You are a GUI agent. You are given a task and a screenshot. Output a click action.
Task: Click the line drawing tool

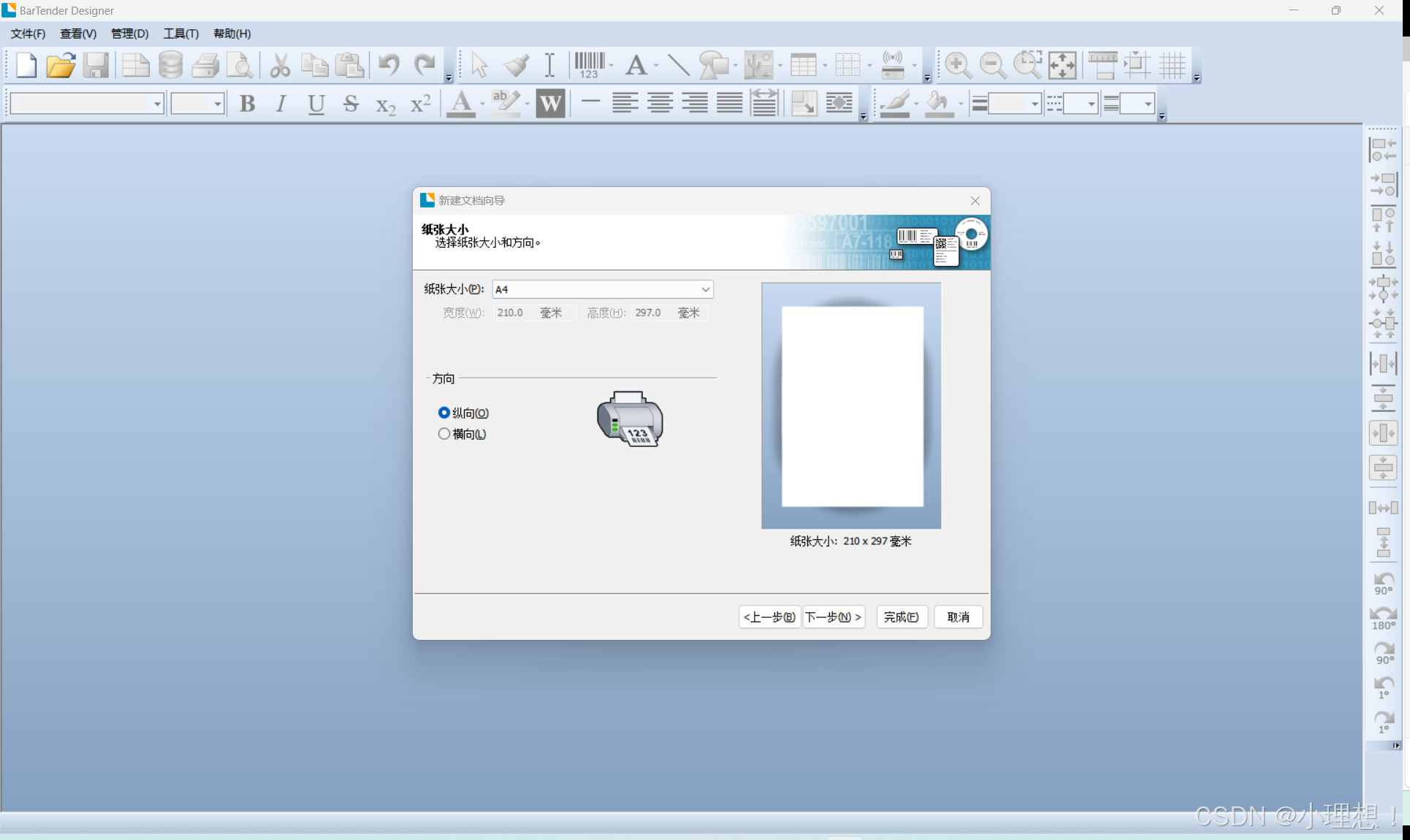(678, 65)
